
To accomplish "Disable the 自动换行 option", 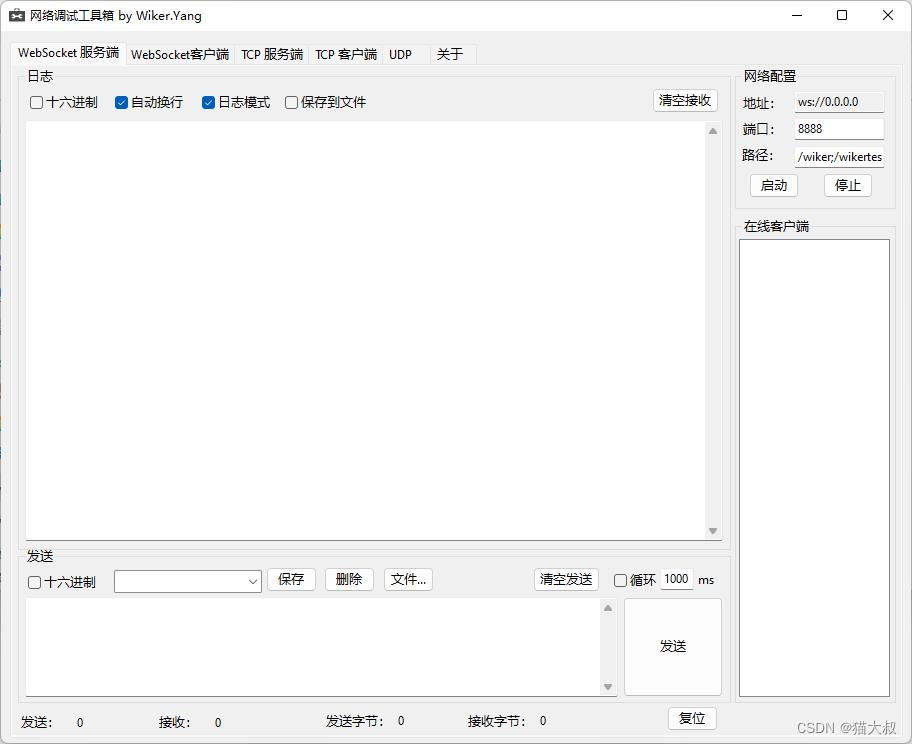I will (121, 102).
